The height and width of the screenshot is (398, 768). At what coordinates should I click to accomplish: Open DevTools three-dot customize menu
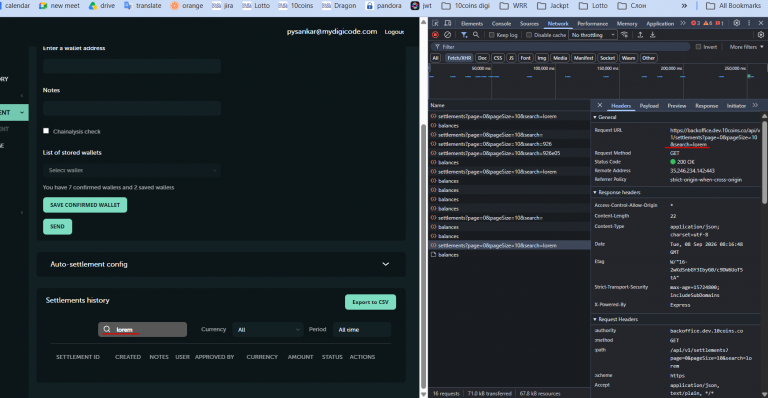pos(749,23)
